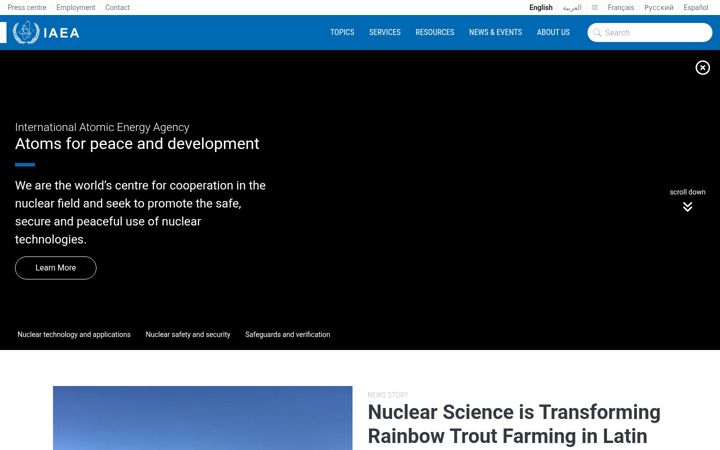The width and height of the screenshot is (720, 450).
Task: Go to the Press centre link
Action: 27,7
